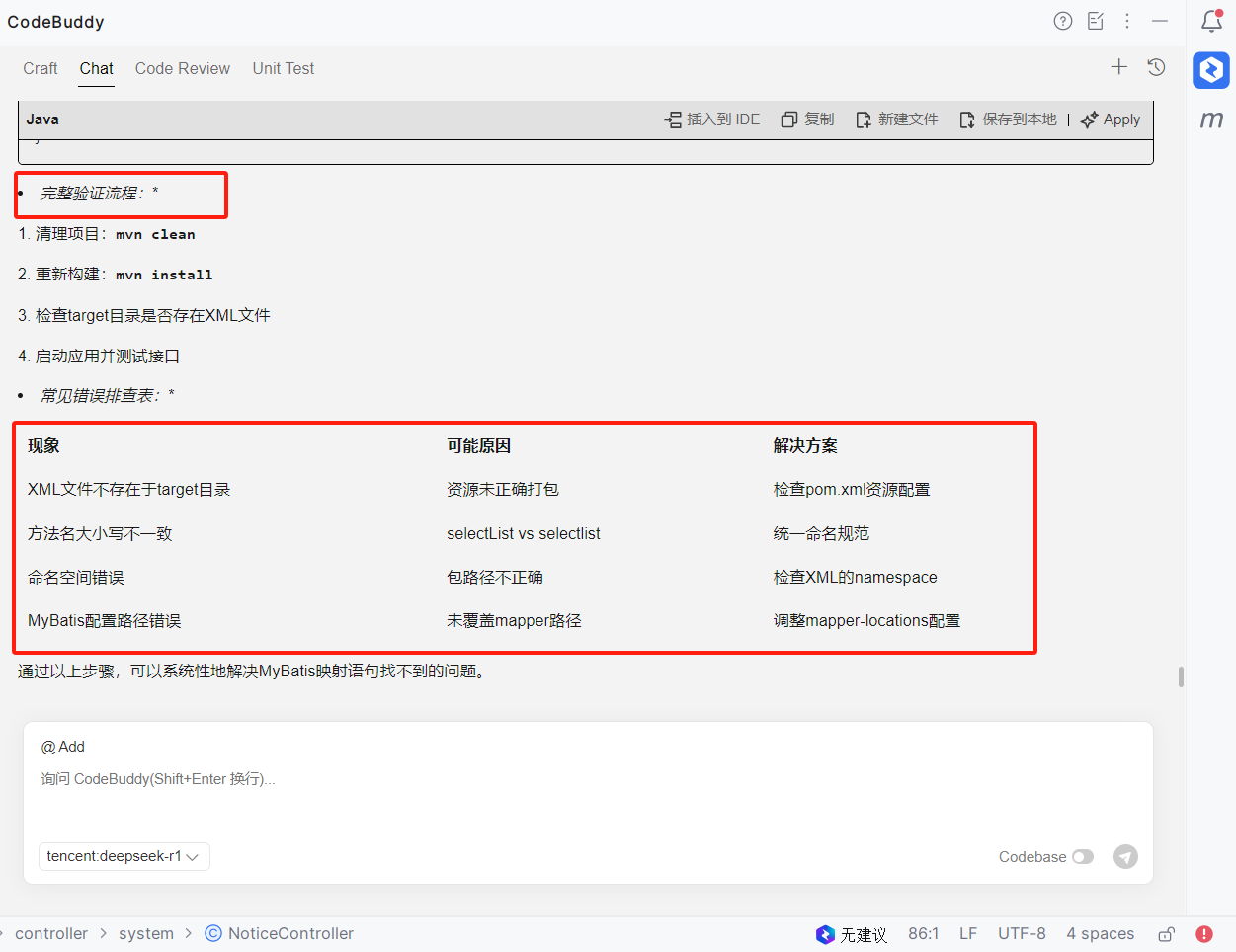Click the read-only lock icon in status bar
1236x952 pixels.
(1167, 933)
